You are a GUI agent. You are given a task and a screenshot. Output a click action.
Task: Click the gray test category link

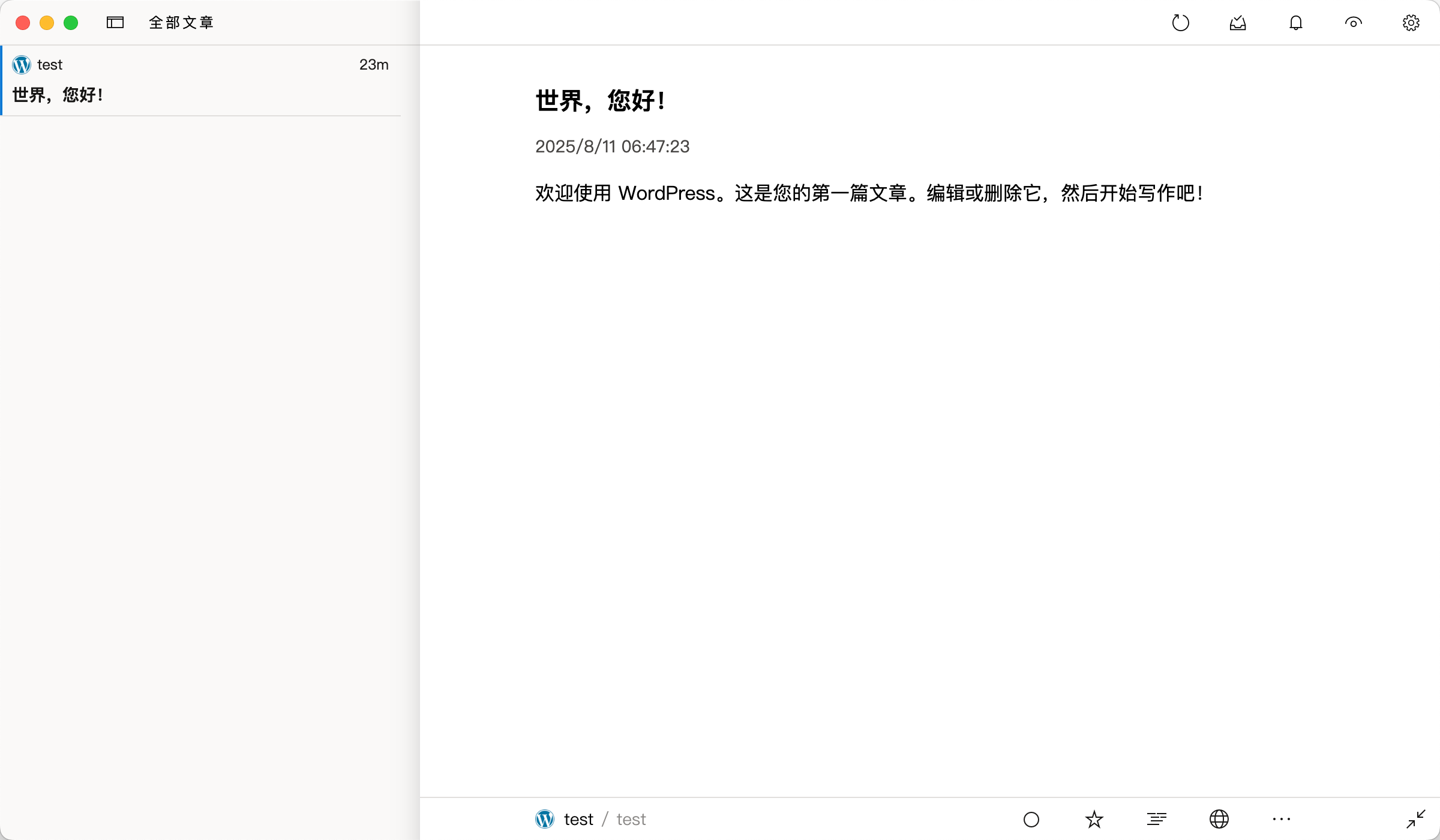[x=631, y=819]
